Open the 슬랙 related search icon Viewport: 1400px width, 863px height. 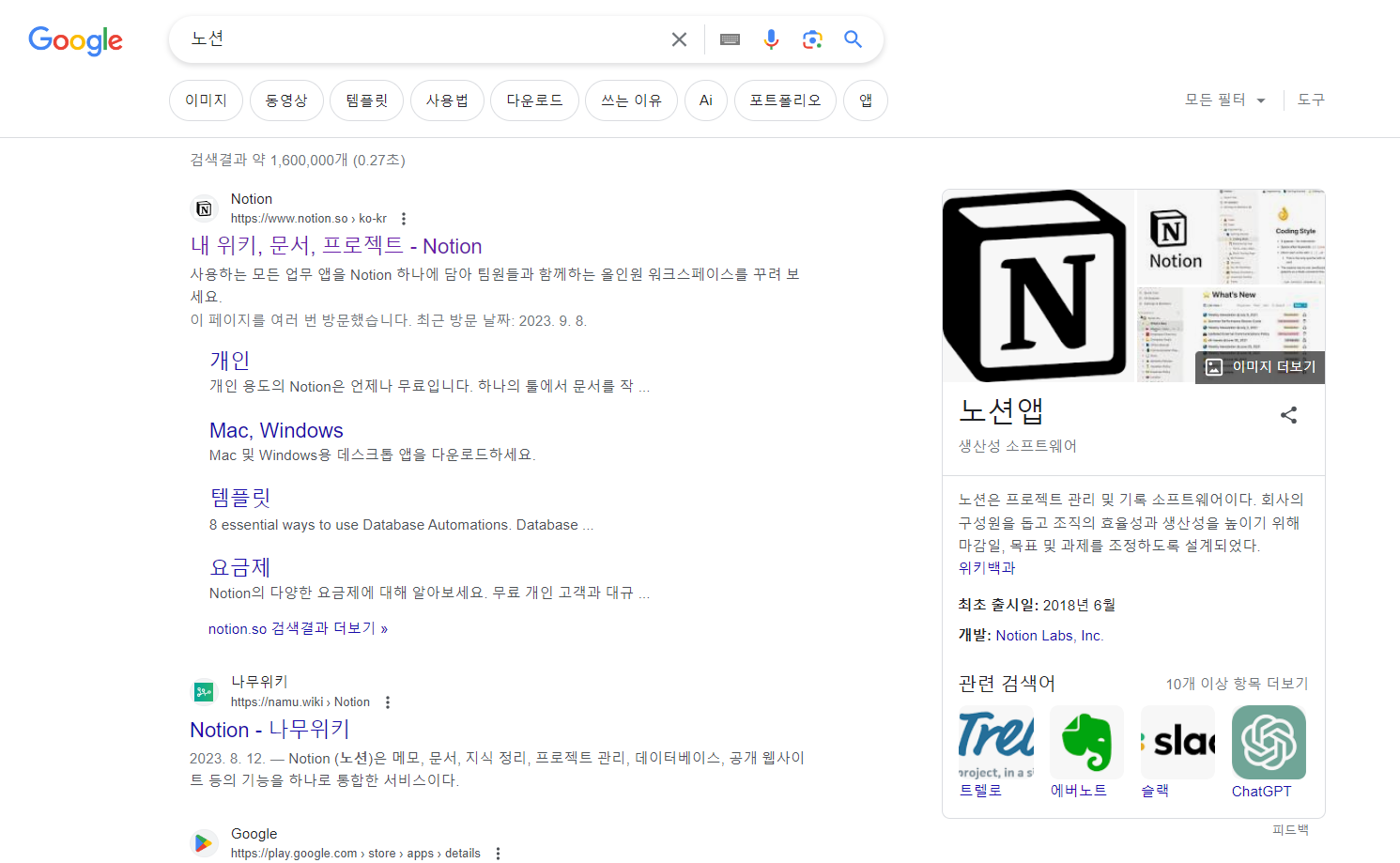1177,742
